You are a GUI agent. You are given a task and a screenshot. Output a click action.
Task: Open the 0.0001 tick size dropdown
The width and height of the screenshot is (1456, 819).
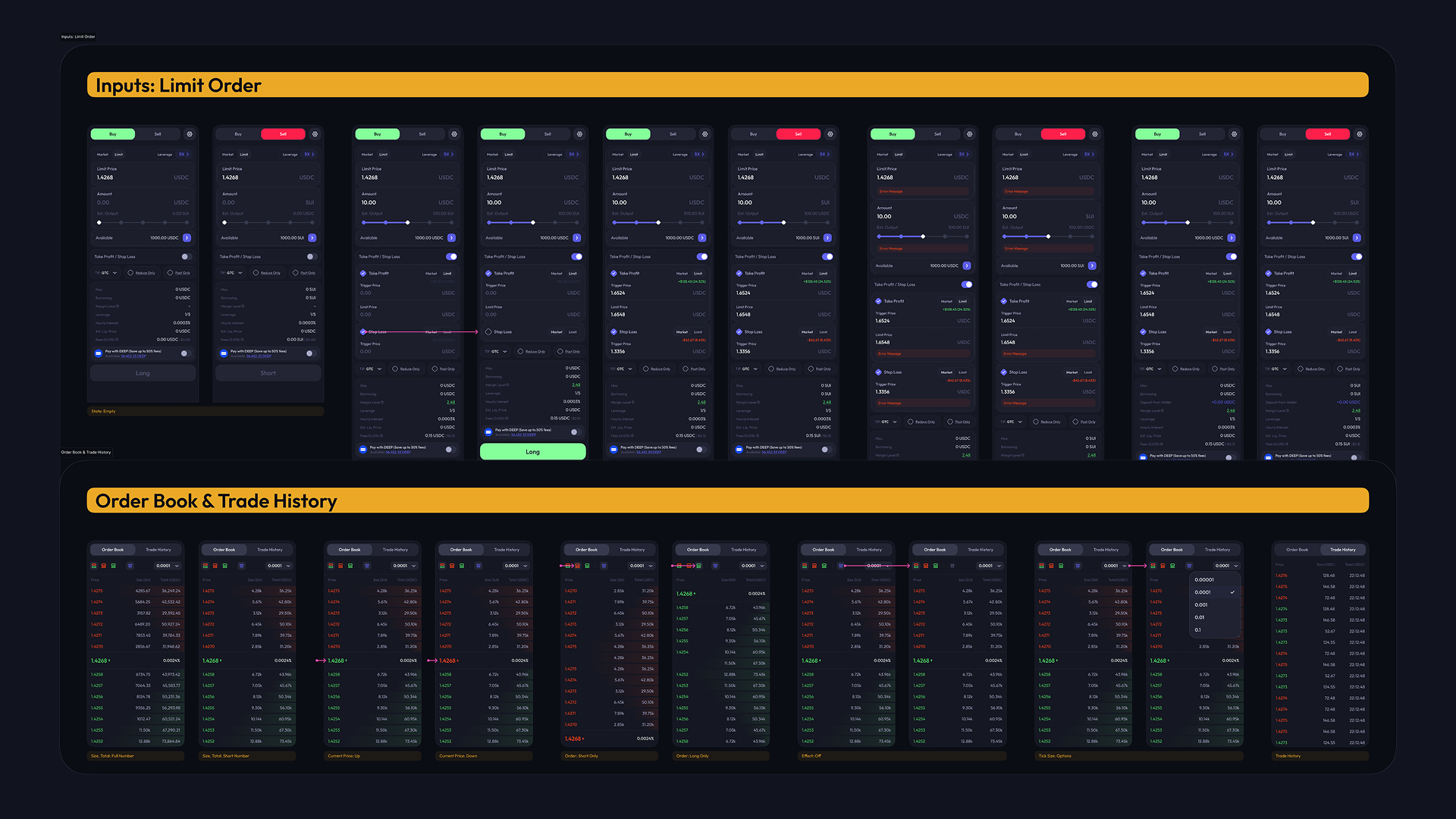coord(1227,566)
